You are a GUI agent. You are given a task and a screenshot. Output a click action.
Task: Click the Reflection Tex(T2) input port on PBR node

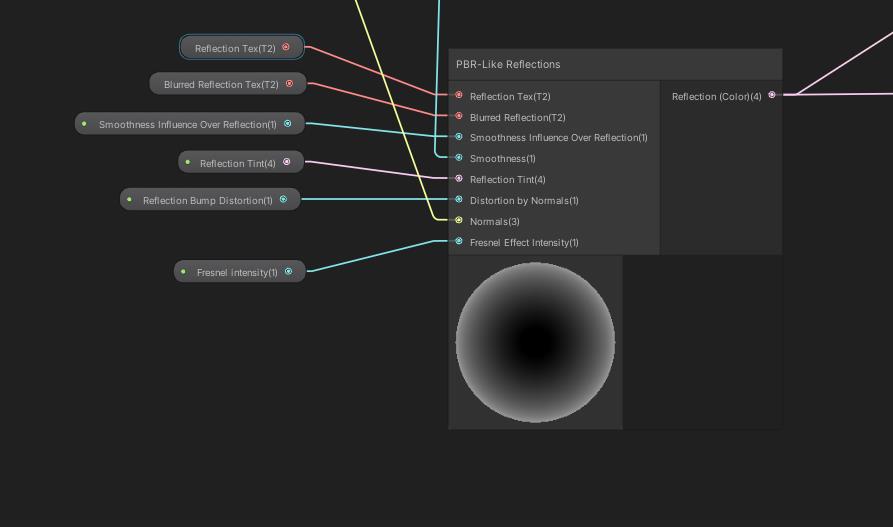(458, 95)
